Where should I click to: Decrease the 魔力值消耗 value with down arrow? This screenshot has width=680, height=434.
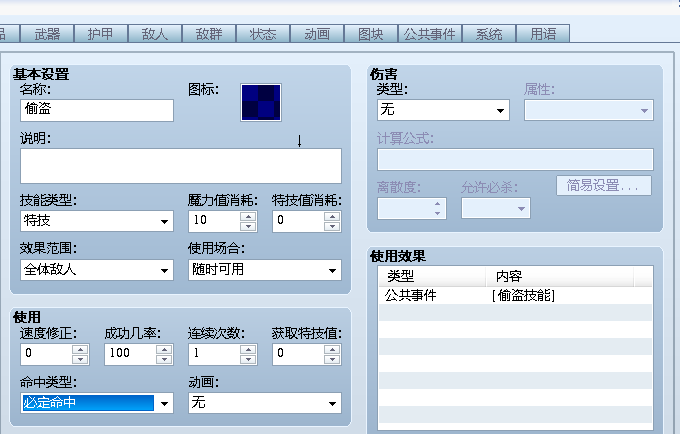coord(248,226)
